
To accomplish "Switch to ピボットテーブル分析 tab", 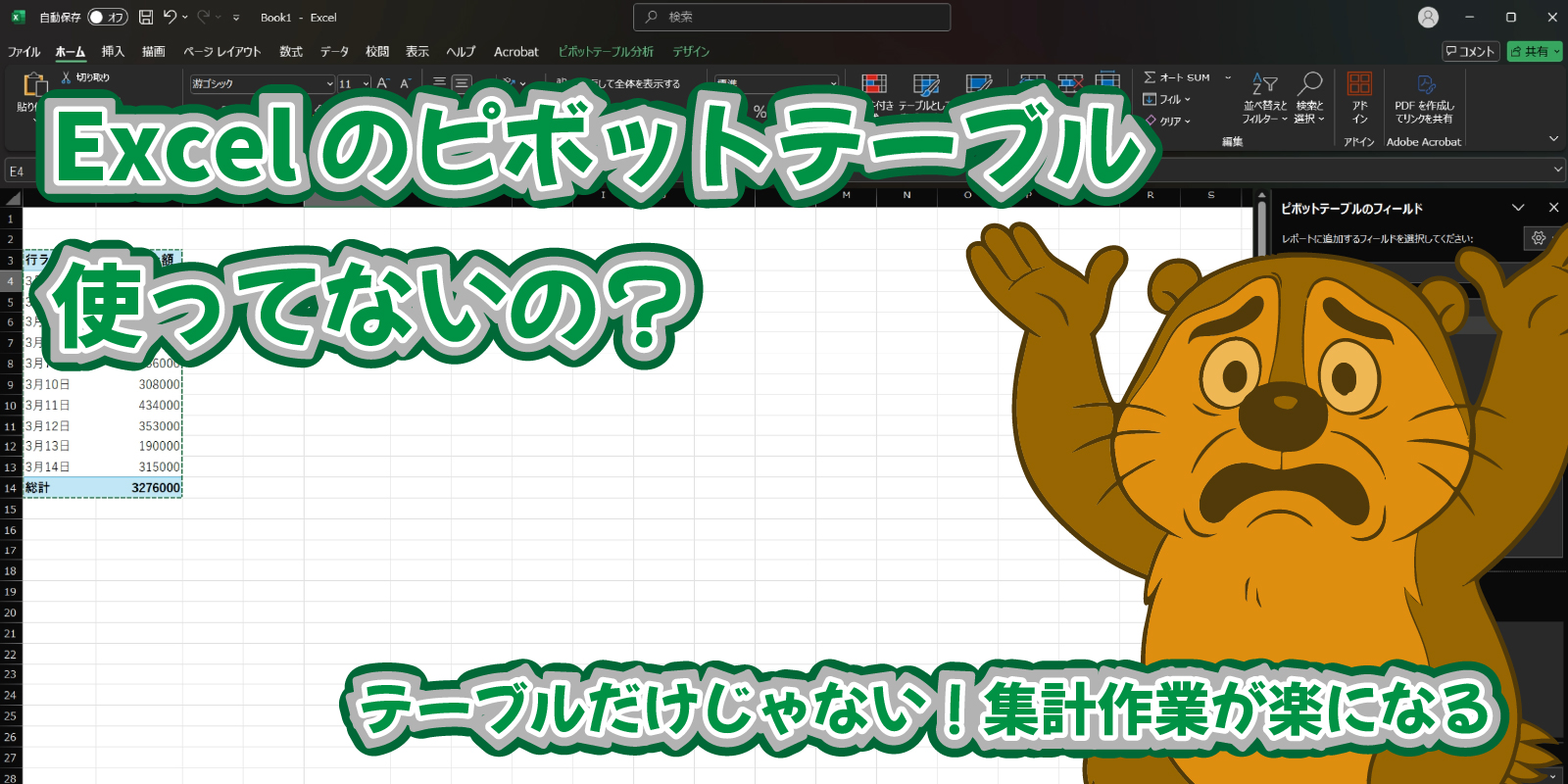I will pos(606,52).
